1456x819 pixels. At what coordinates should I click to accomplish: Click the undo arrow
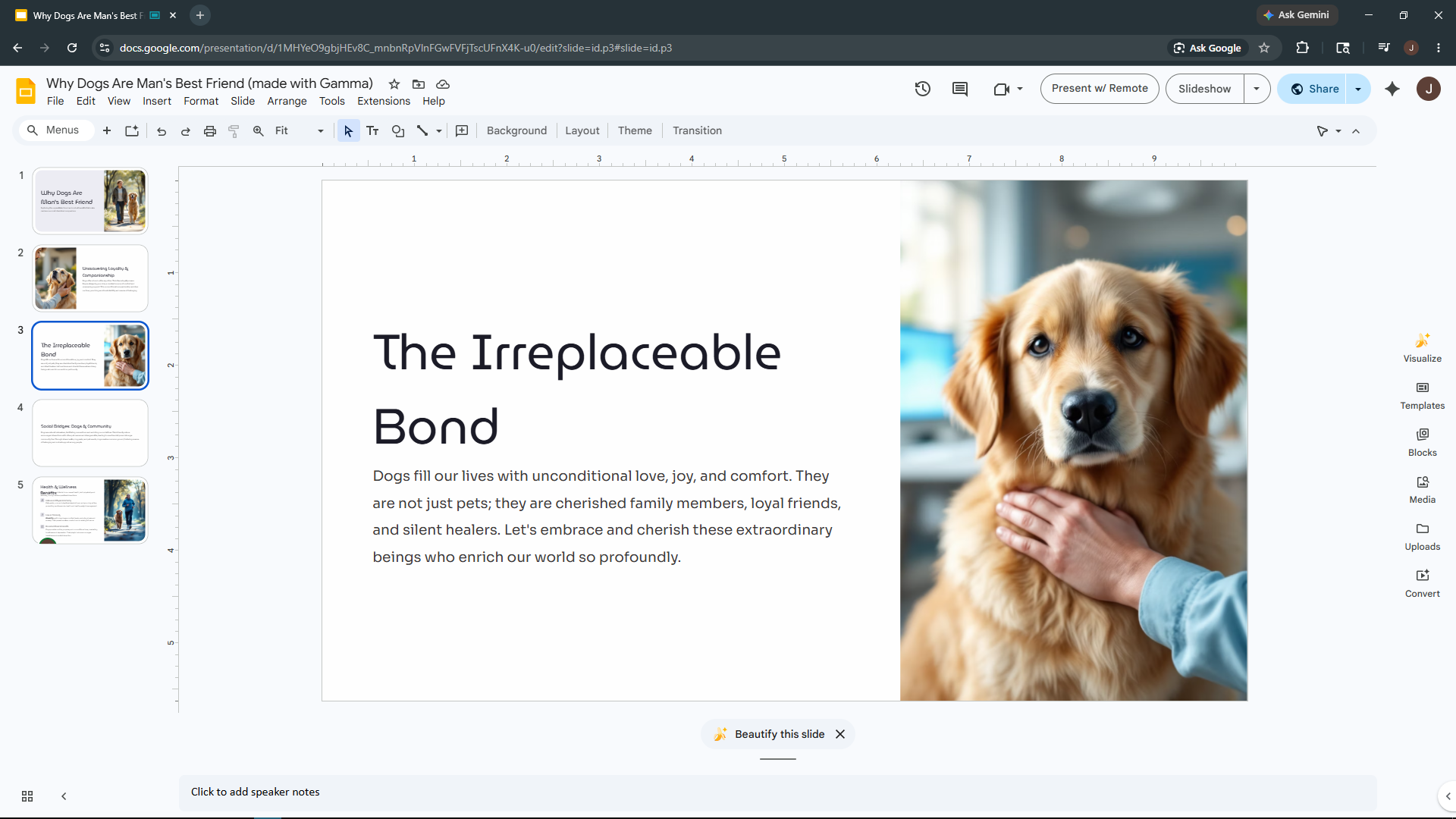pos(162,130)
